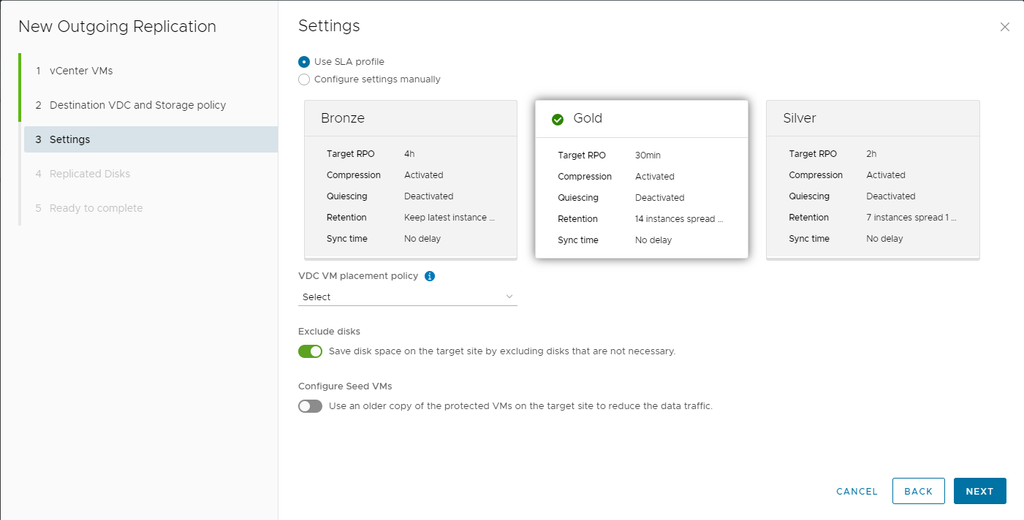The width and height of the screenshot is (1024, 520).
Task: Click the Ready to complete step
Action: click(x=96, y=208)
